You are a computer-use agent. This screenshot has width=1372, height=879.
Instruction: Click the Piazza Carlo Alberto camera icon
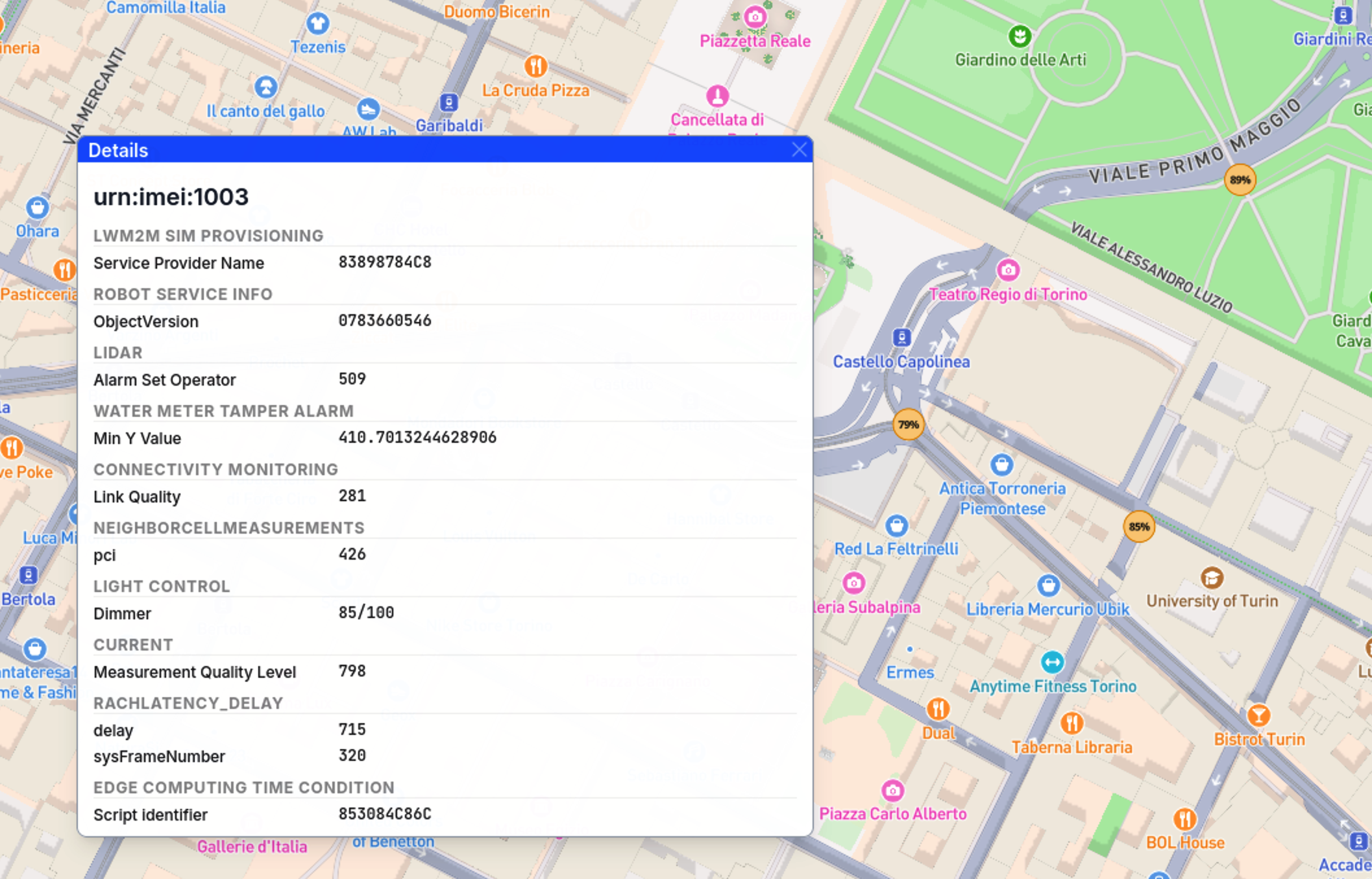coord(893,790)
